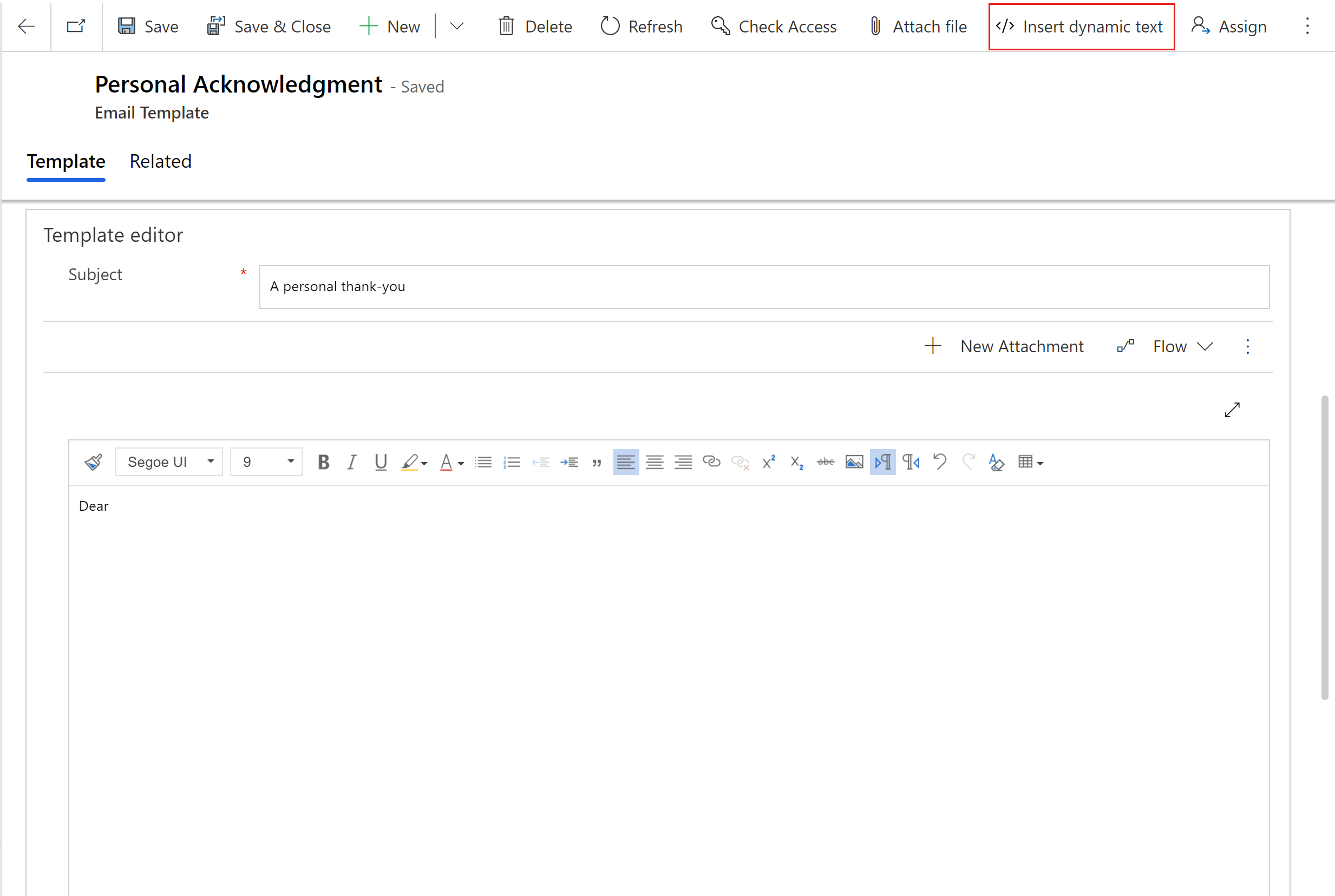Toggle the paragraph marks visibility icon
Viewport: 1335px width, 896px height.
881,461
